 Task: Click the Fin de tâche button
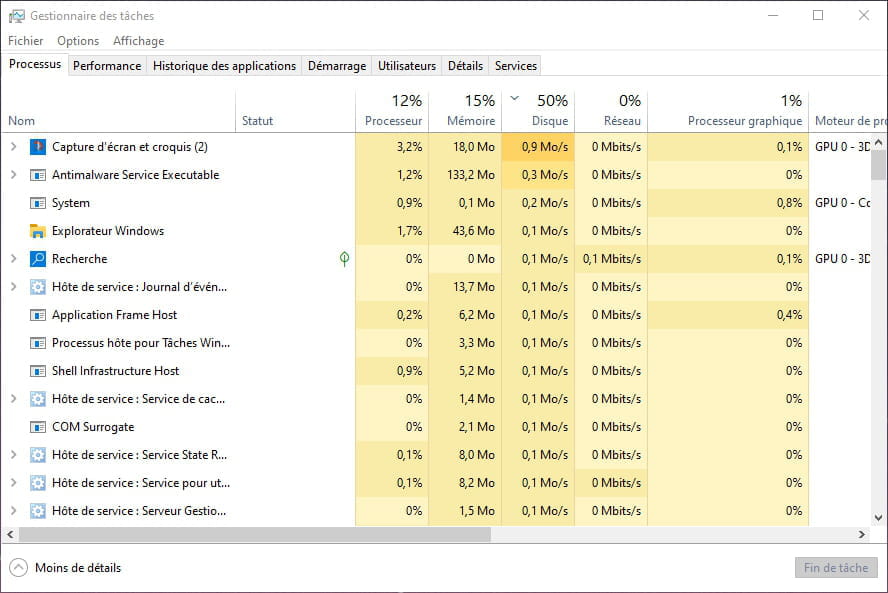836,568
